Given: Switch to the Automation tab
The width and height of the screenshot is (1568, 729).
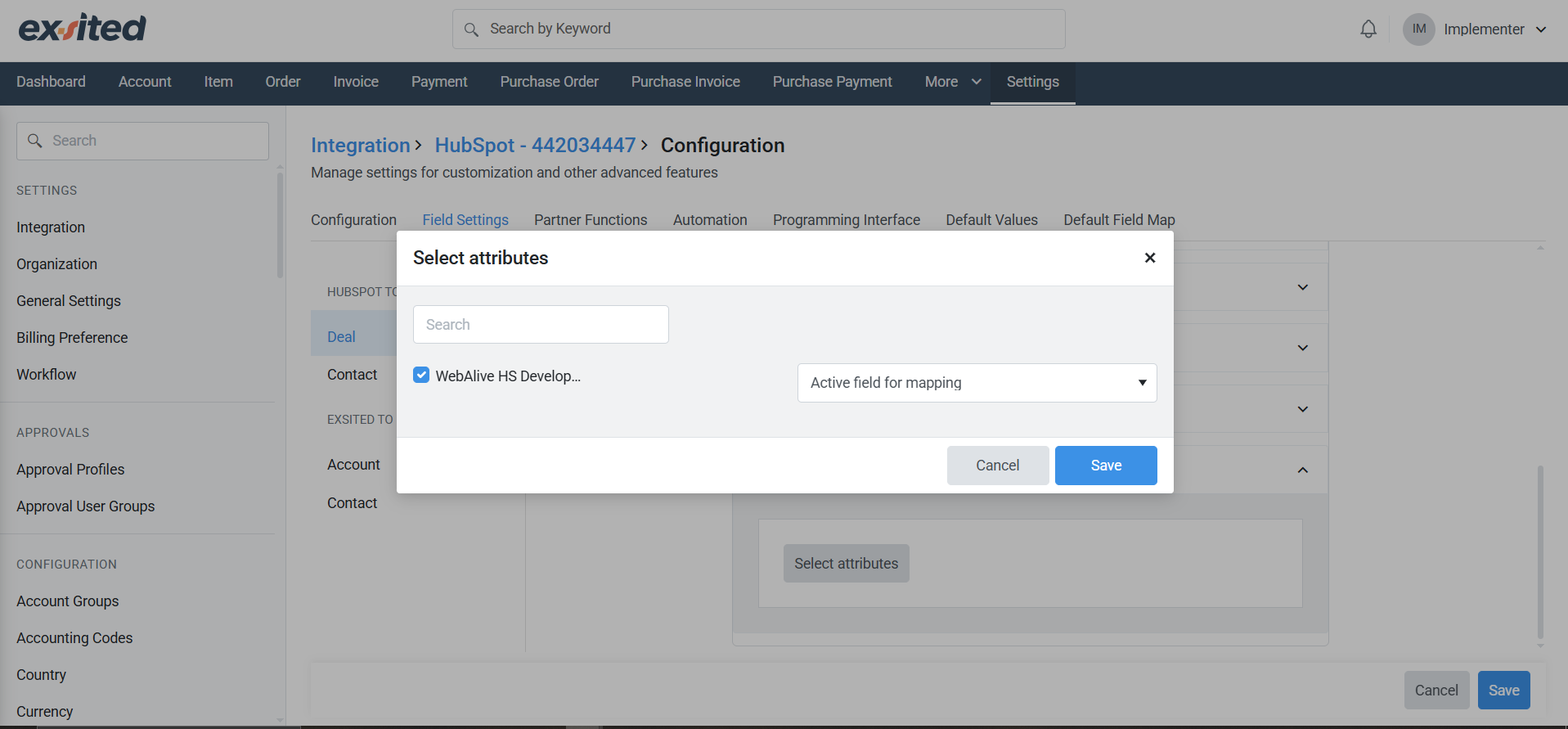Looking at the screenshot, I should (710, 220).
